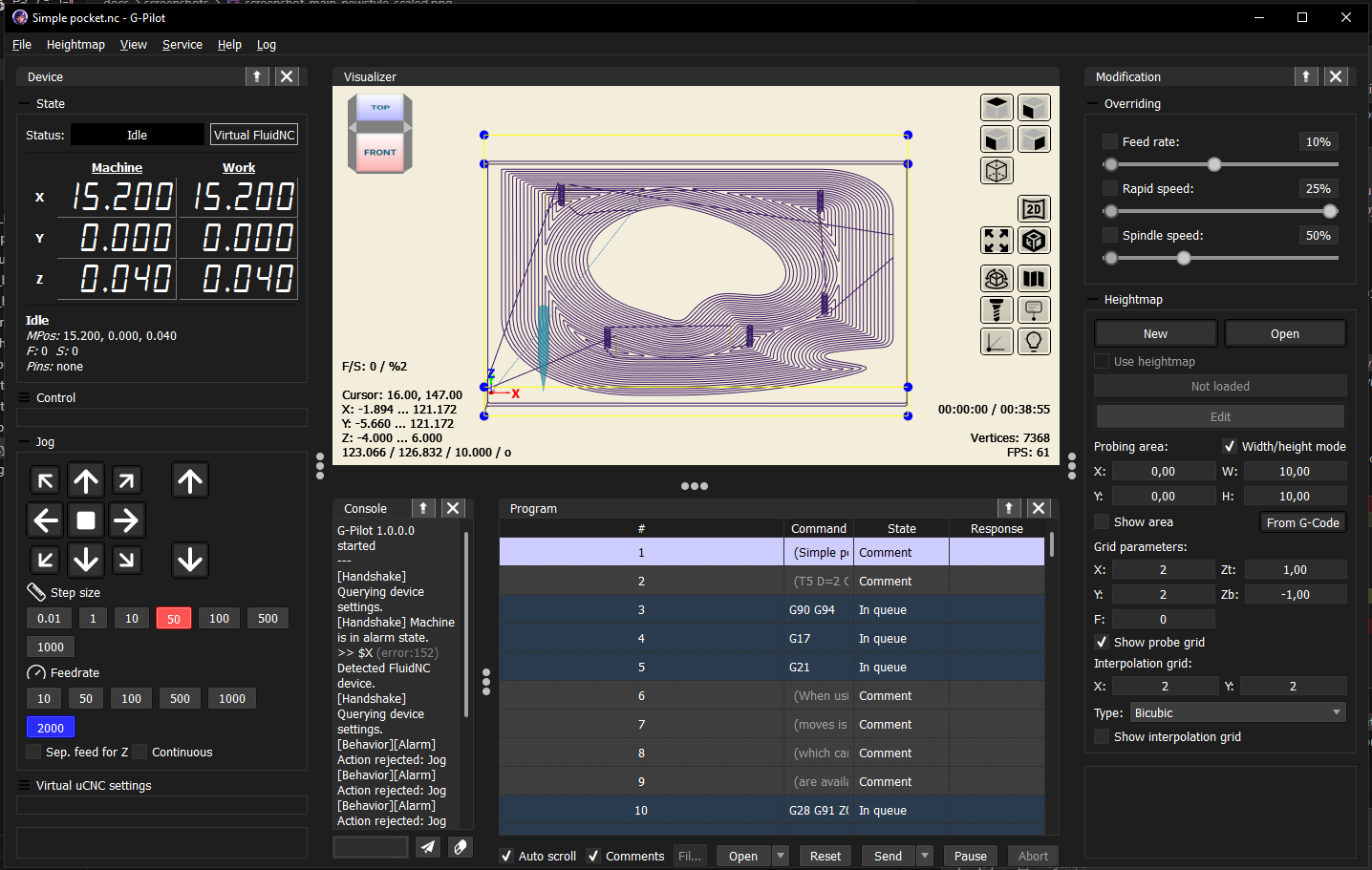Clear console using eraser icon
Screen dimensions: 1372x870
point(460,846)
